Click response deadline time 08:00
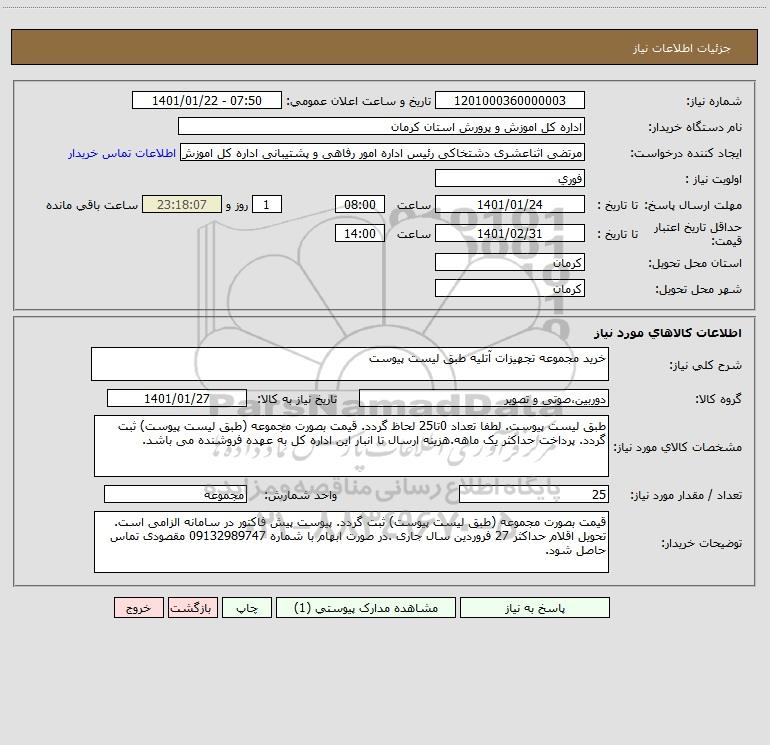Viewport: 770px width, 745px height. click(359, 204)
